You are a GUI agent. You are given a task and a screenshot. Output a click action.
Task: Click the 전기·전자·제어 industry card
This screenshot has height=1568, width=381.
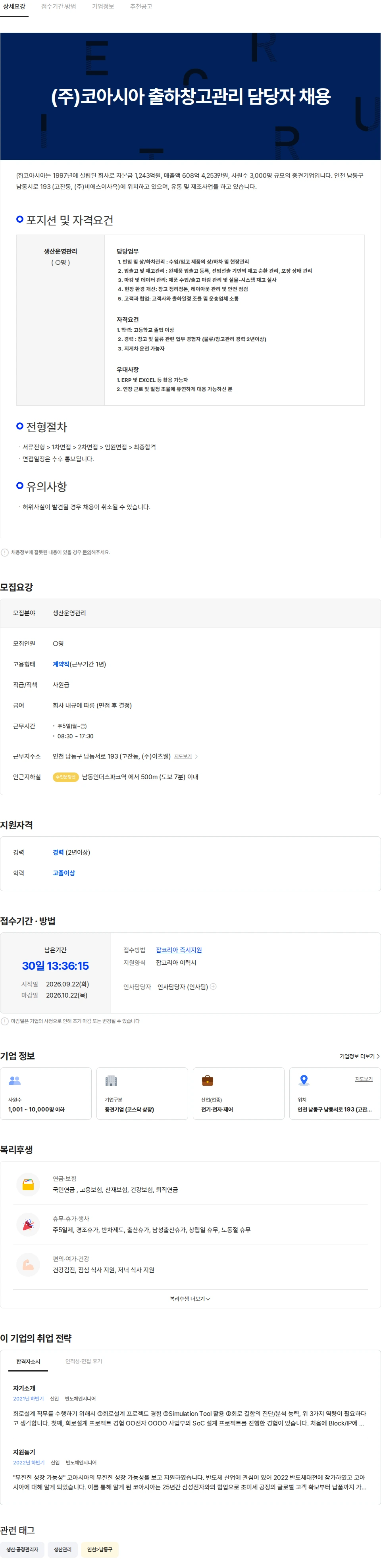239,1093
